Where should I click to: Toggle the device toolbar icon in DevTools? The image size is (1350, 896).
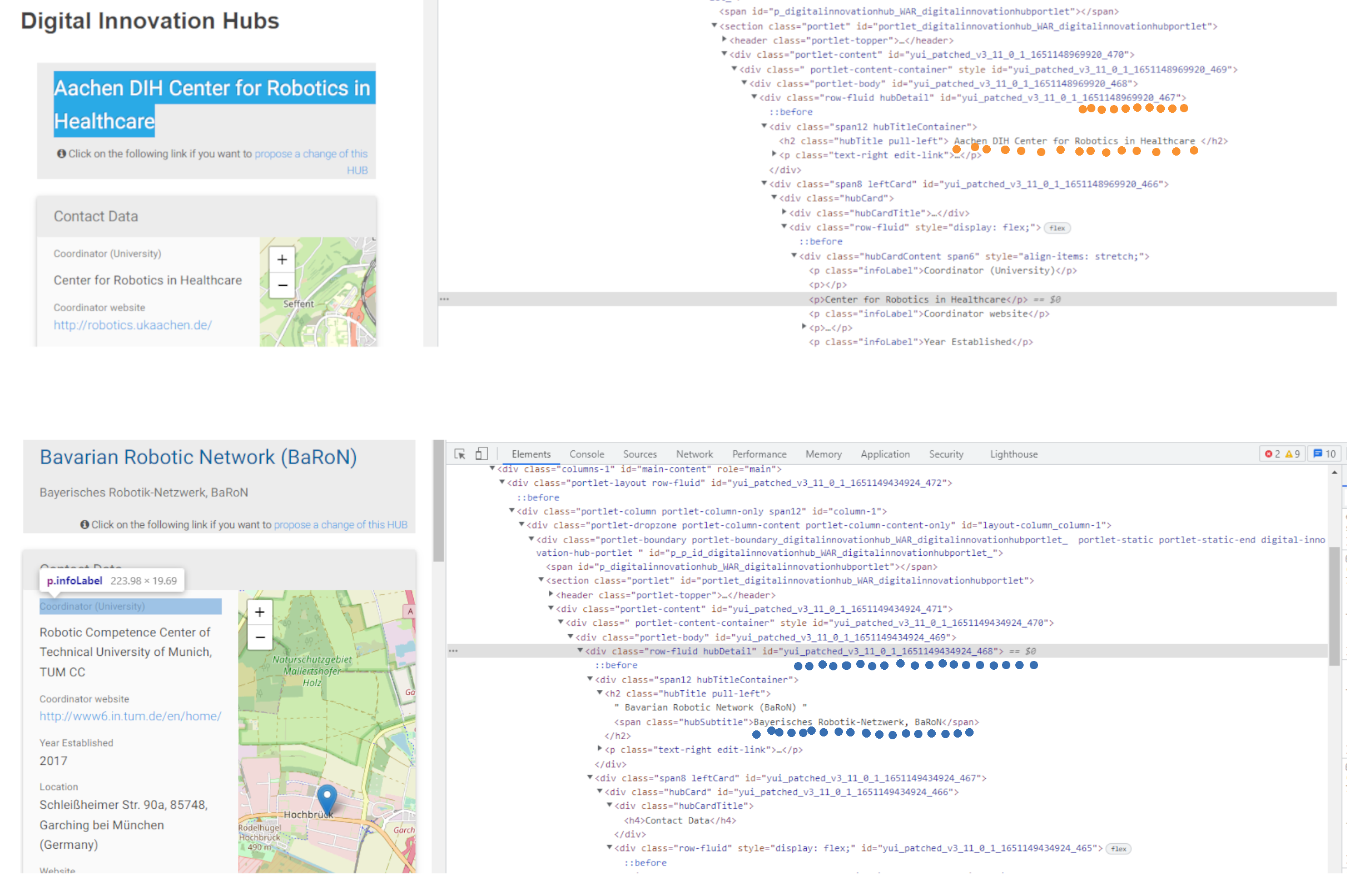point(482,454)
